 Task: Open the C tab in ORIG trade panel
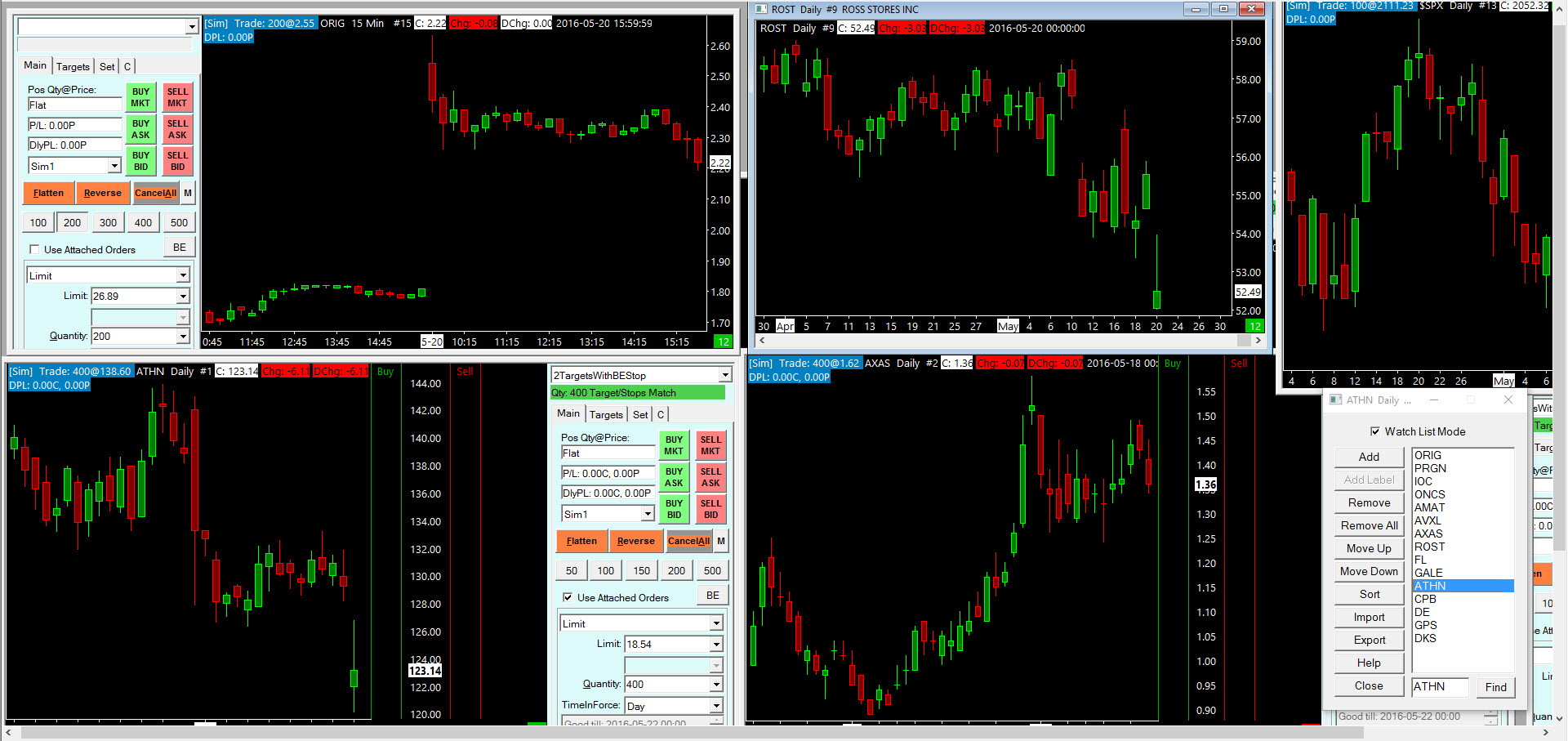[127, 67]
